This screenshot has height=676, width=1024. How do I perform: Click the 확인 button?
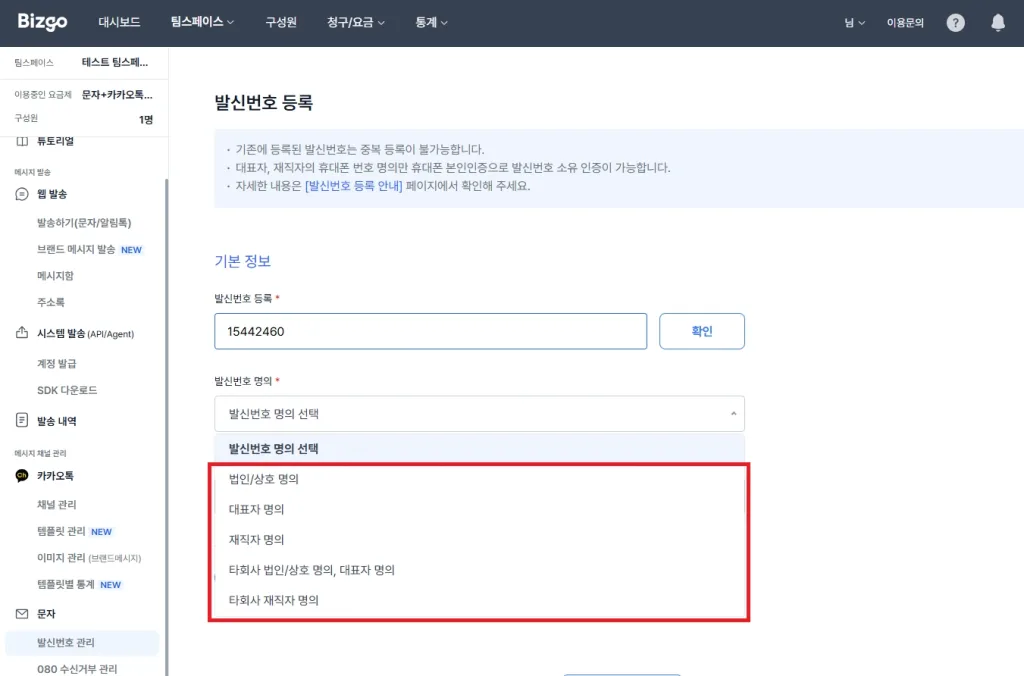[701, 331]
